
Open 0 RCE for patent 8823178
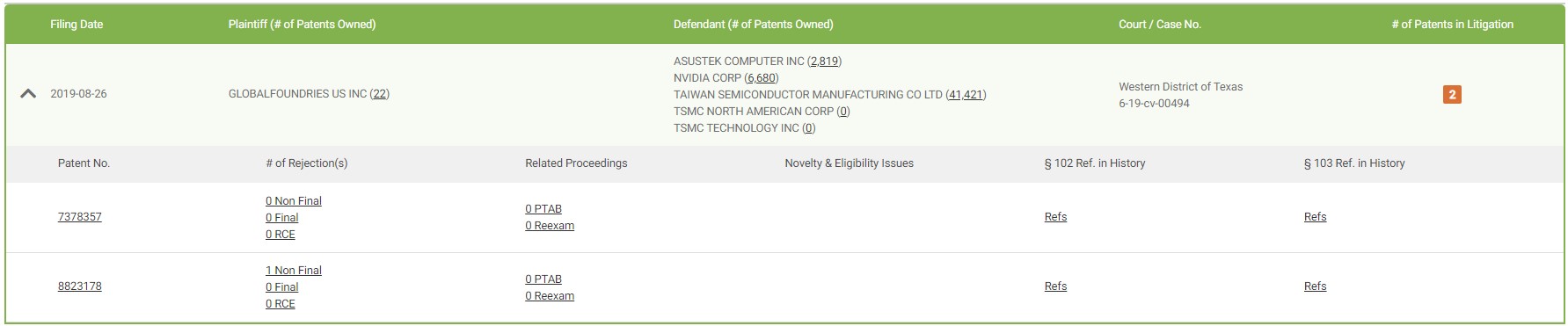tap(281, 304)
